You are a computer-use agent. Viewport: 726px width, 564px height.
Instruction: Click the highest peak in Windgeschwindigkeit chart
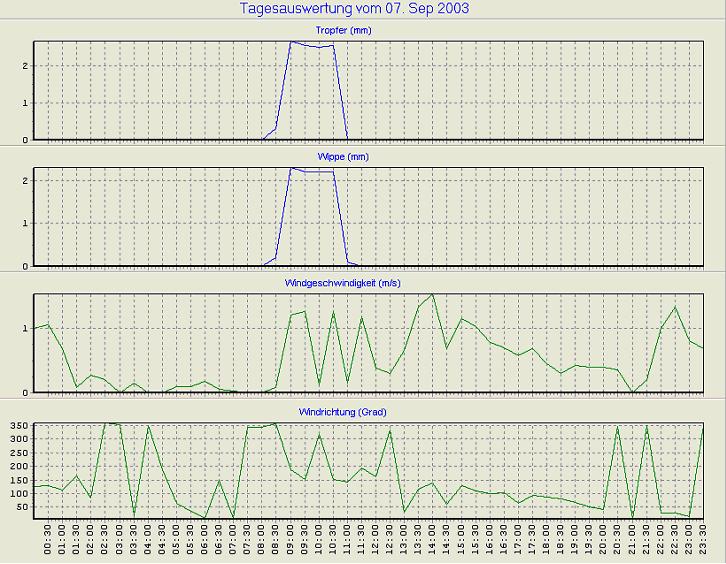pyautogui.click(x=432, y=295)
